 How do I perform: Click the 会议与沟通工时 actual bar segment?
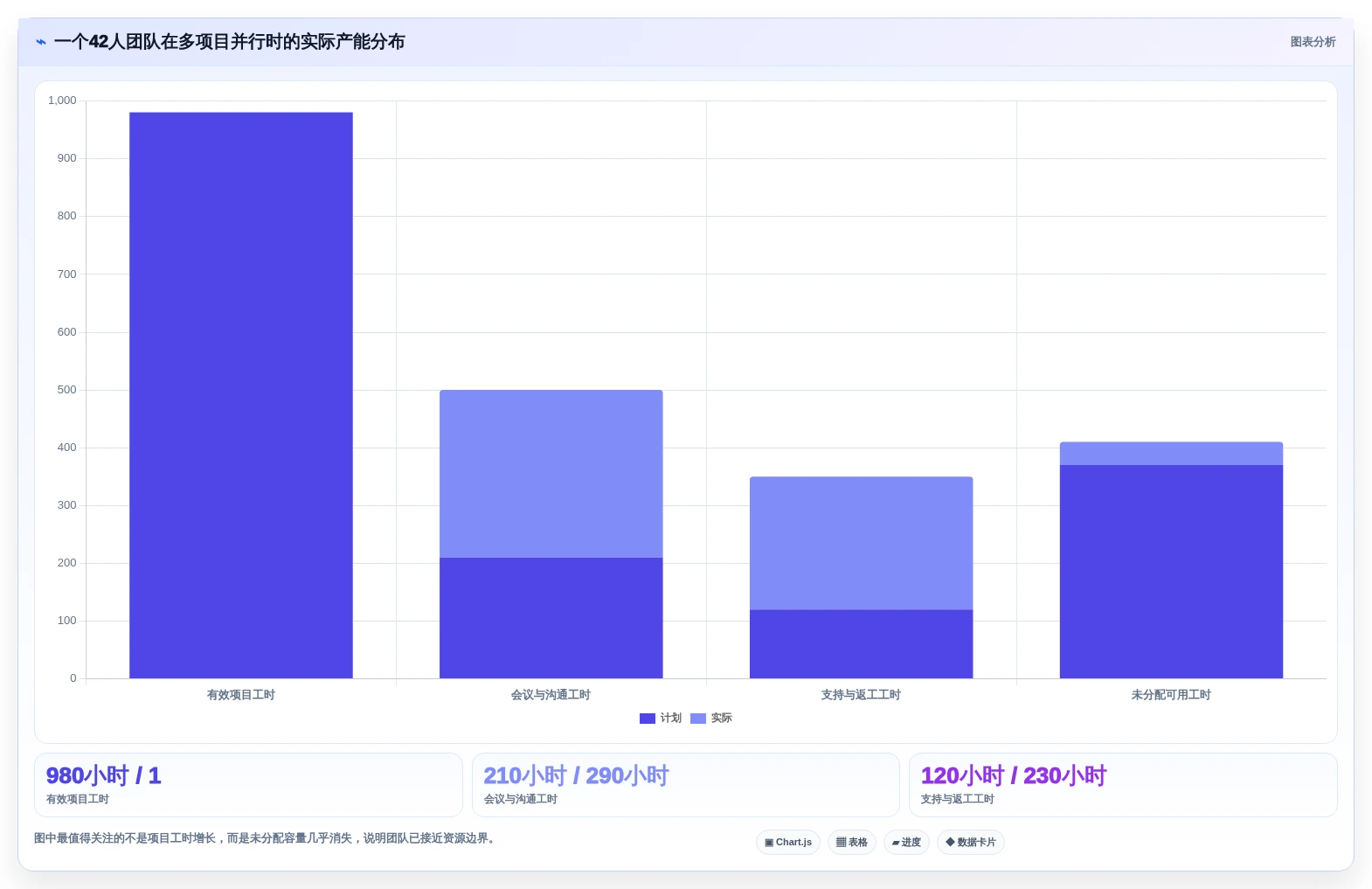click(551, 474)
